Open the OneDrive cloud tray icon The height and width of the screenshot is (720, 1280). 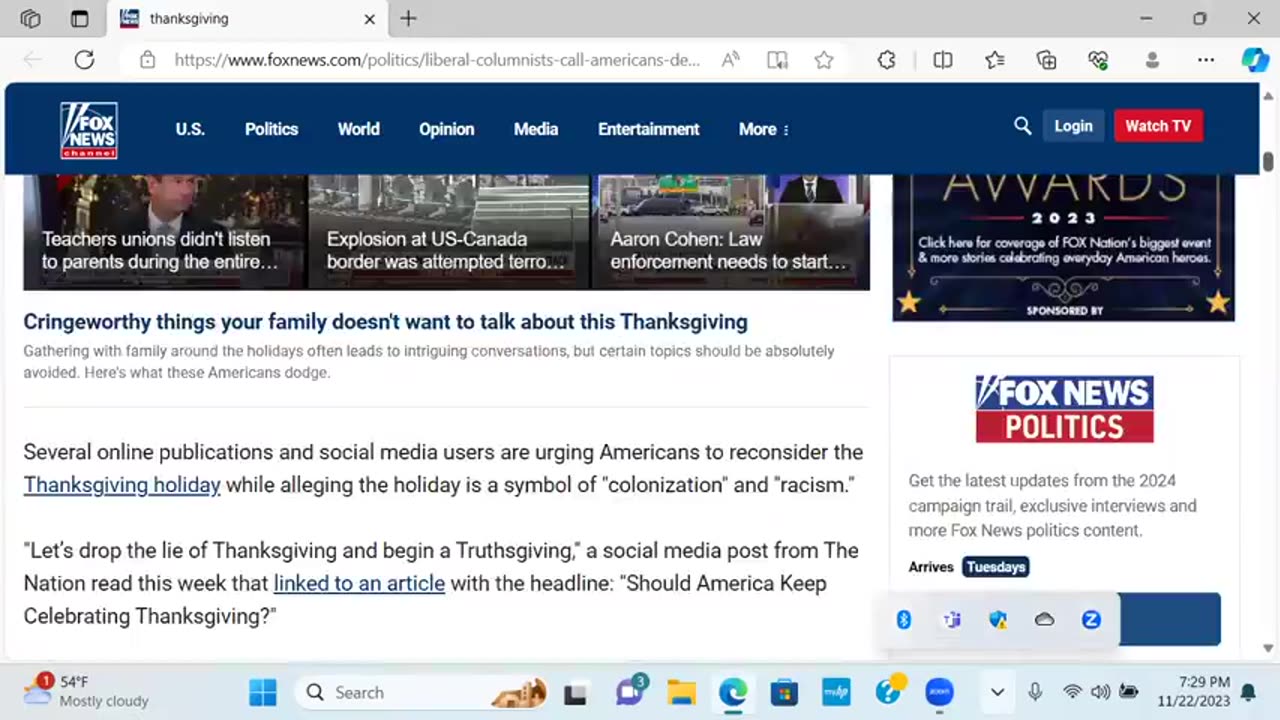click(1044, 620)
